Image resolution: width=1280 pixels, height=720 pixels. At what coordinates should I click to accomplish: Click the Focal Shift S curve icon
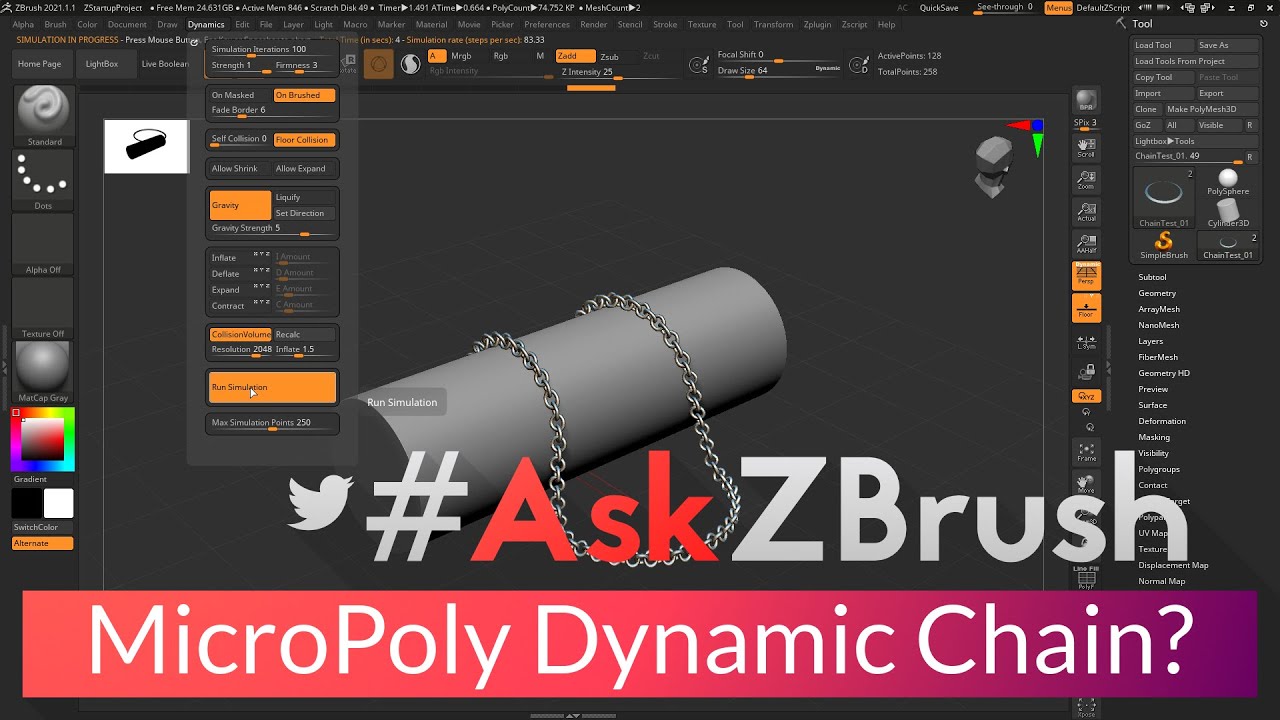click(701, 66)
